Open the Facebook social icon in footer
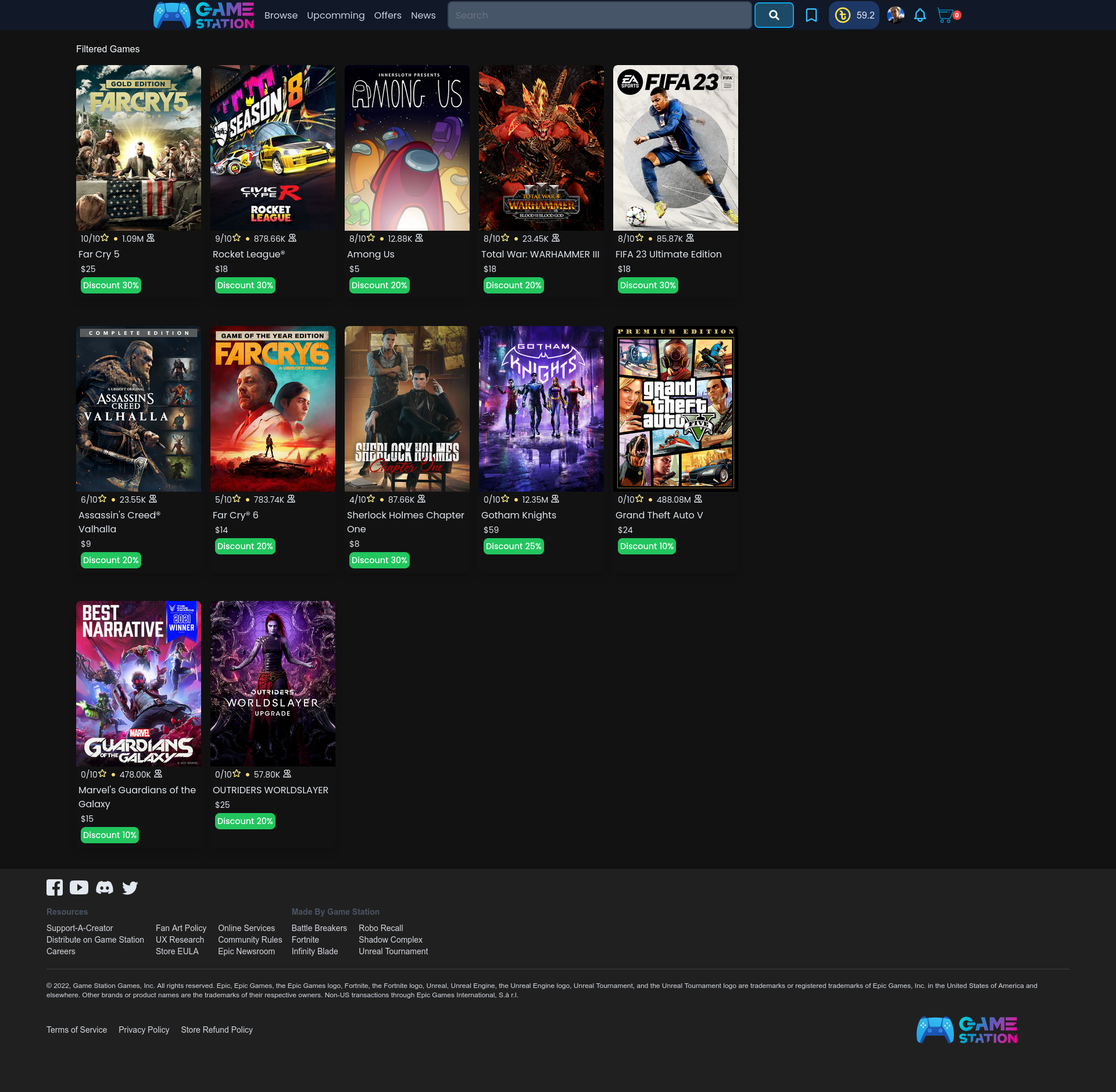 55,887
